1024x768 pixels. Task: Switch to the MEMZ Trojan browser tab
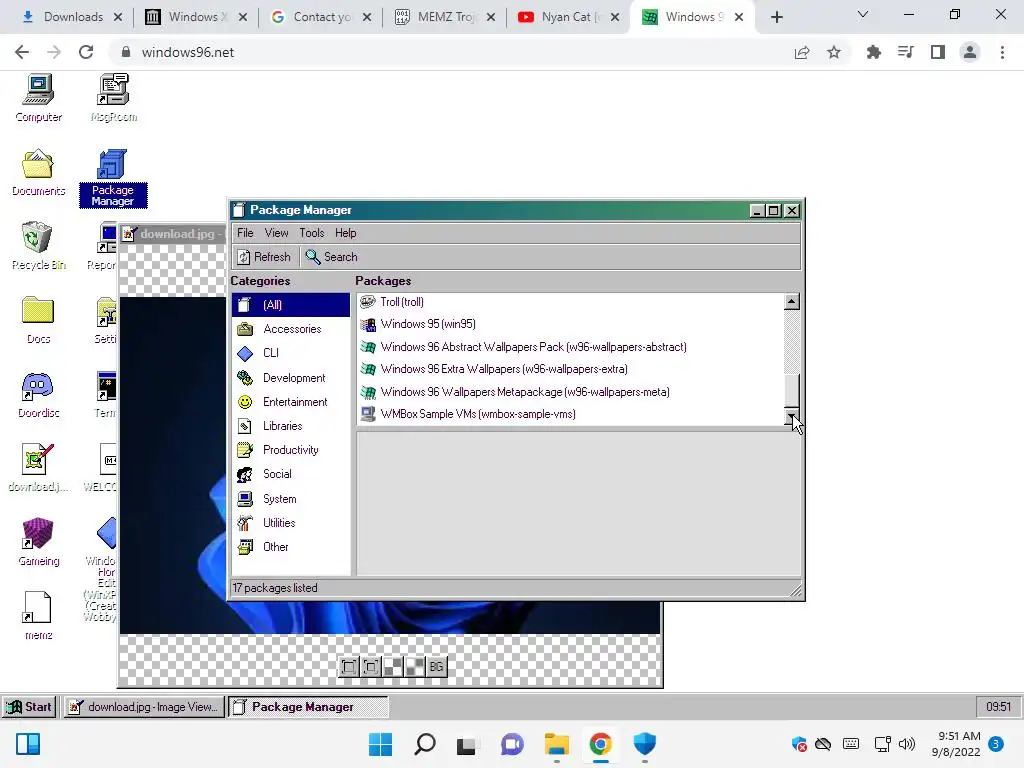445,17
